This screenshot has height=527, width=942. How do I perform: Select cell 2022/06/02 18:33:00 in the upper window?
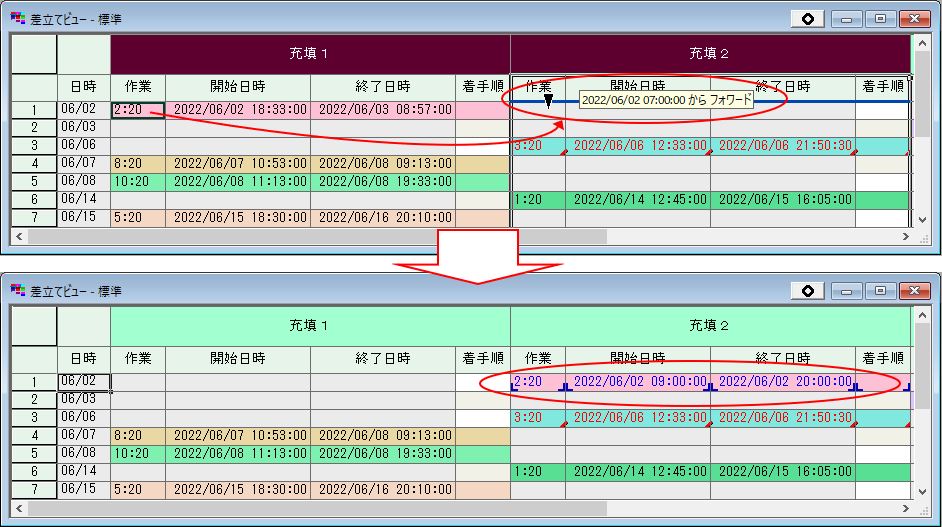tap(238, 110)
